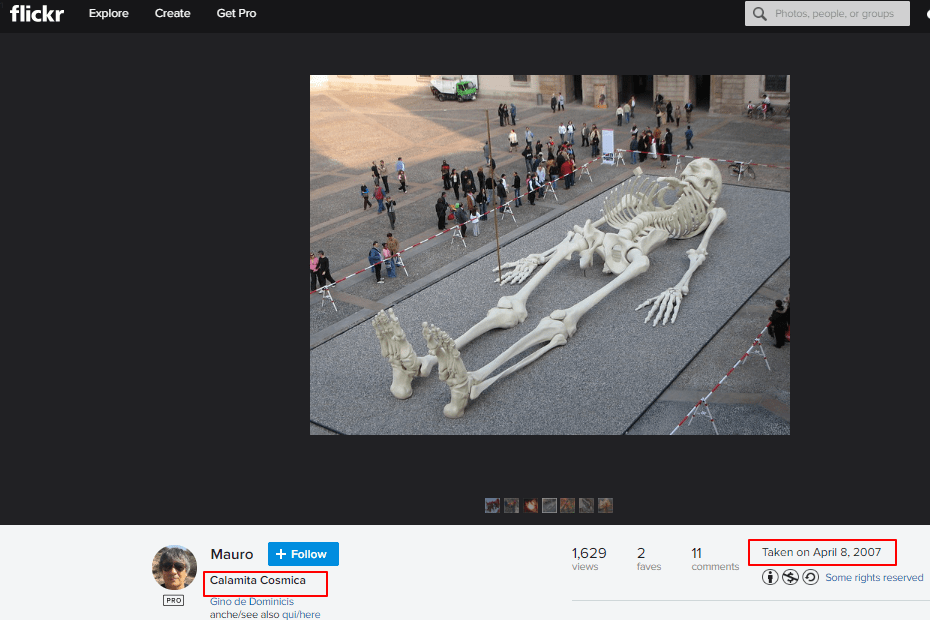Click the 'here' link in description
This screenshot has height=620, width=930.
pos(310,614)
